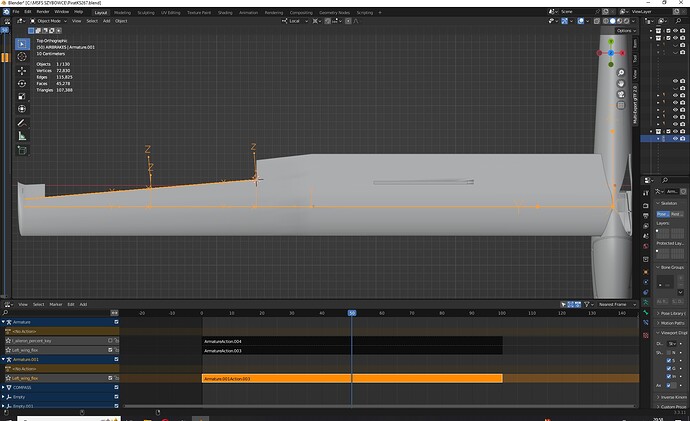Open the Multi-Export glTF 2.0 sidebar tab

click(635, 104)
